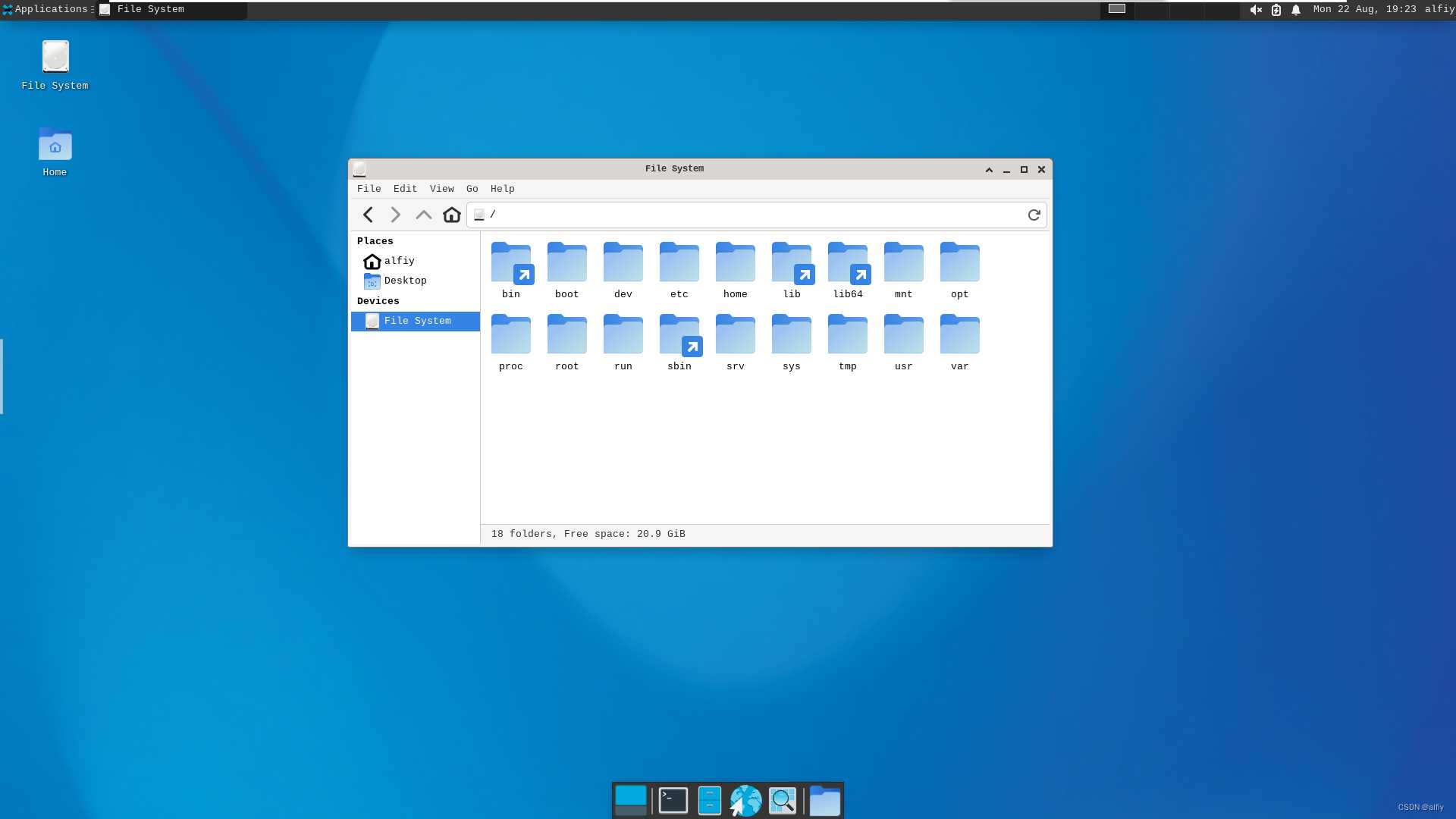This screenshot has width=1456, height=819.
Task: Open the folder icon in the dock
Action: [825, 801]
